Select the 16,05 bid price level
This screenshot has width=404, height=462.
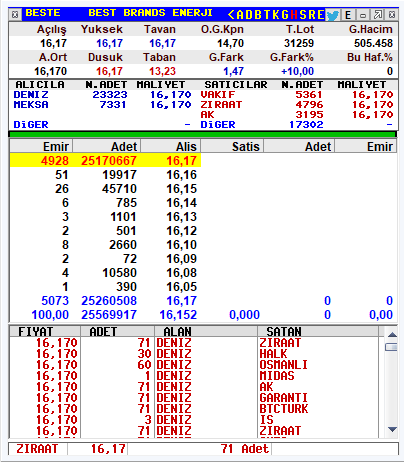182,287
